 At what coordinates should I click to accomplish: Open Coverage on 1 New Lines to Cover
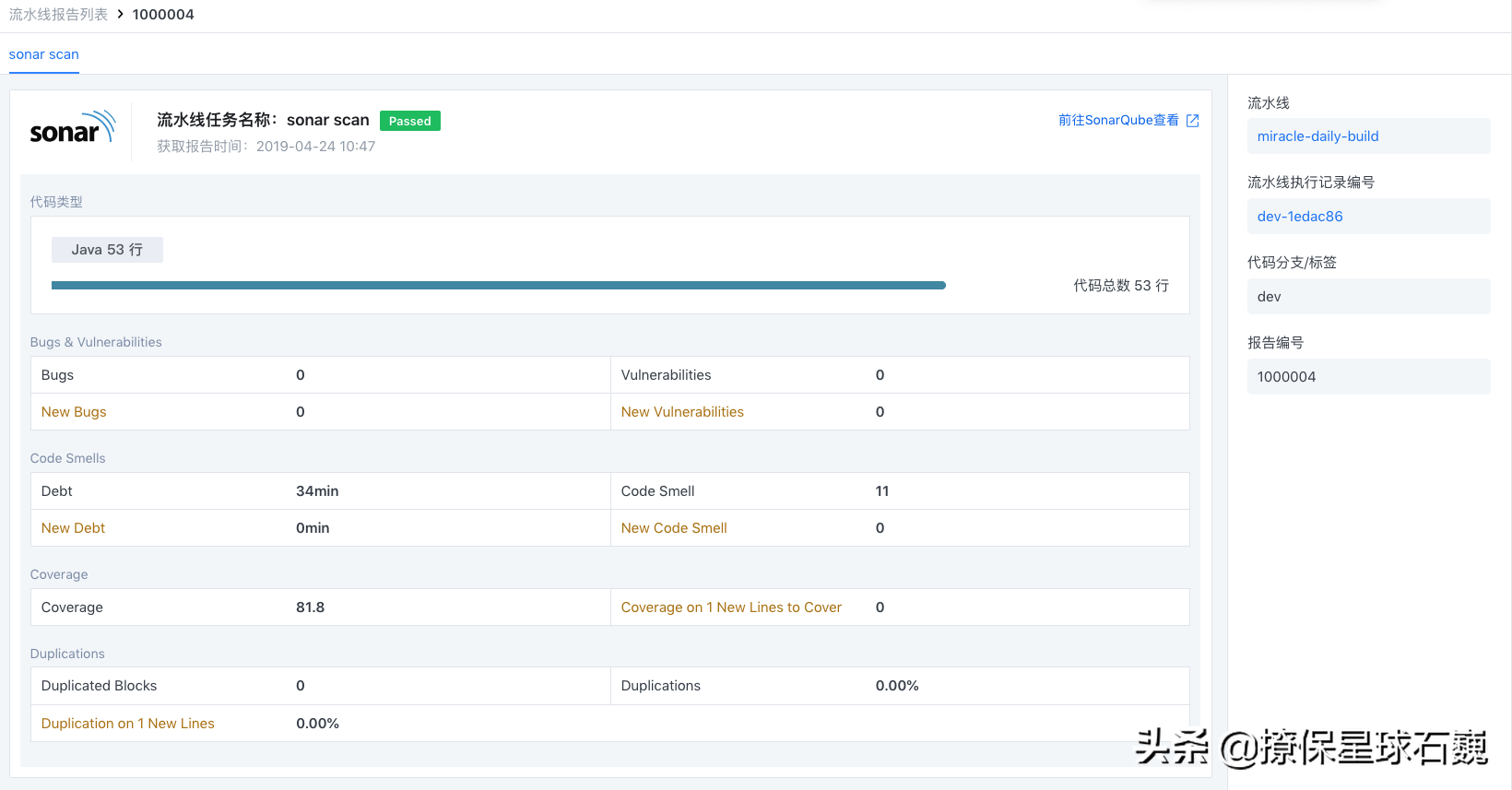tap(730, 607)
